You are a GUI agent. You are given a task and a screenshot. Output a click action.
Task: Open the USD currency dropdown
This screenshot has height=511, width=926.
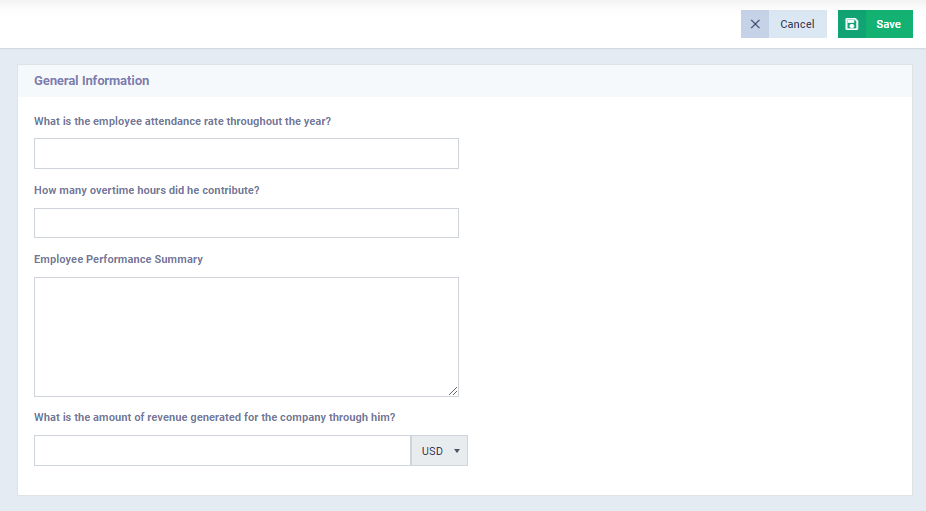(439, 451)
